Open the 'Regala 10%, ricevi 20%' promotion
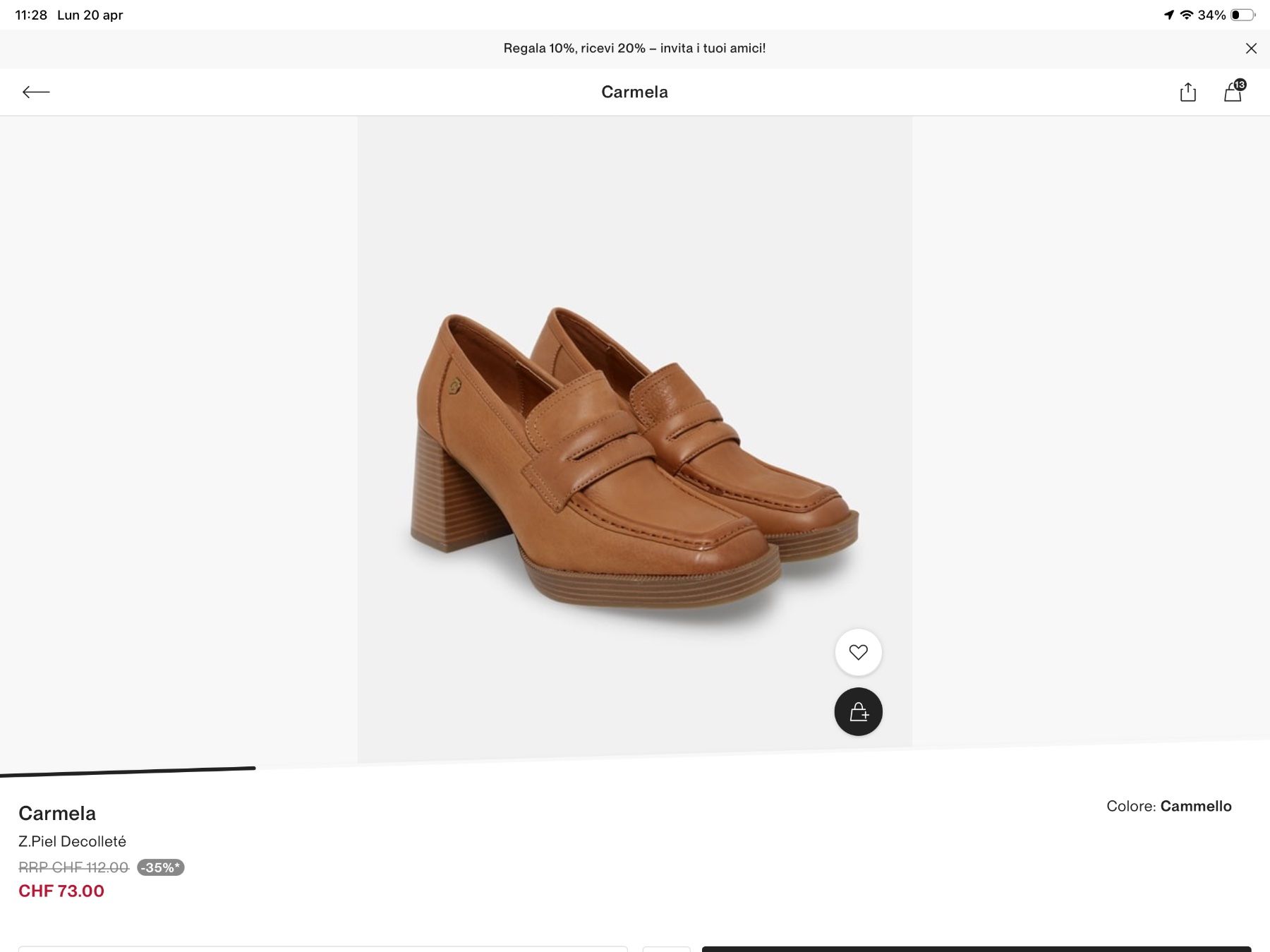The width and height of the screenshot is (1270, 952). 634,48
